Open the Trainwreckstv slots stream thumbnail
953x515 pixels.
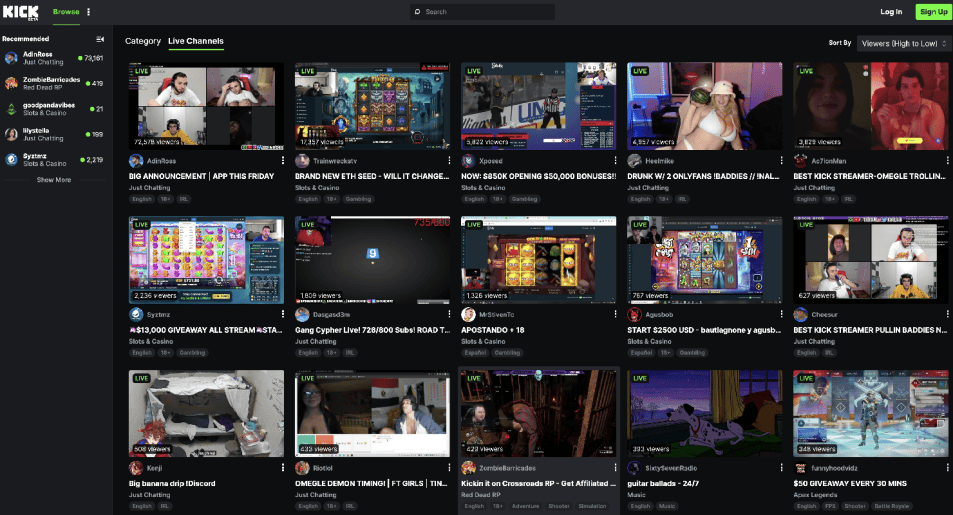(373, 106)
